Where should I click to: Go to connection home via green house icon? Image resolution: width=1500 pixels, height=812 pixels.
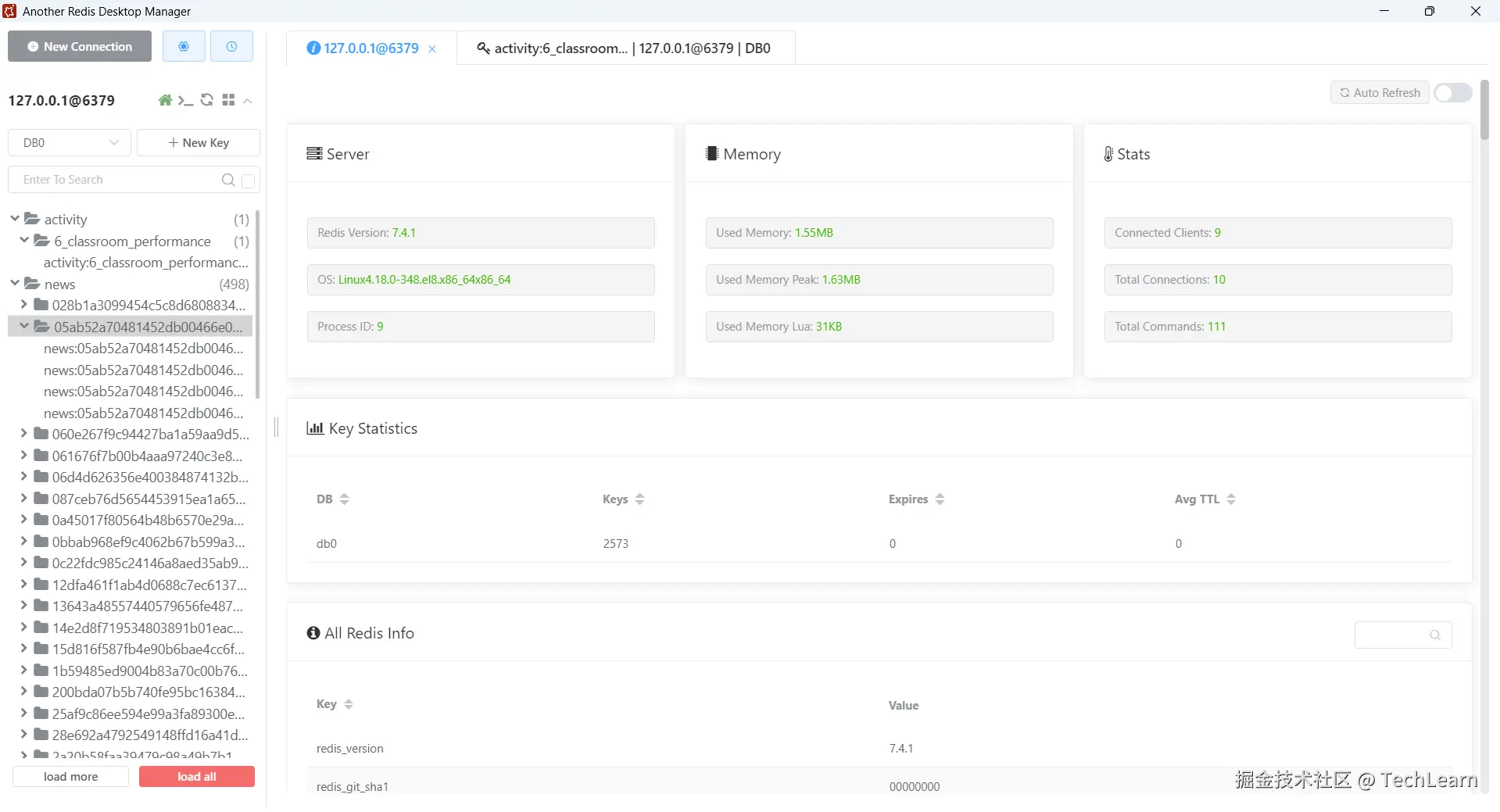[x=165, y=100]
